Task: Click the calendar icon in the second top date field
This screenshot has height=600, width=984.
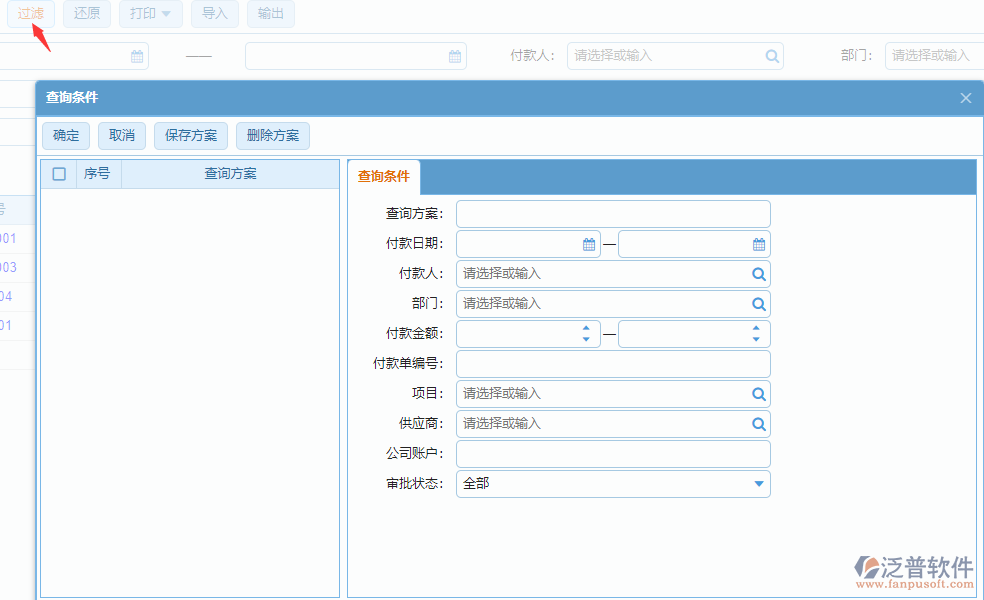Action: coord(456,56)
